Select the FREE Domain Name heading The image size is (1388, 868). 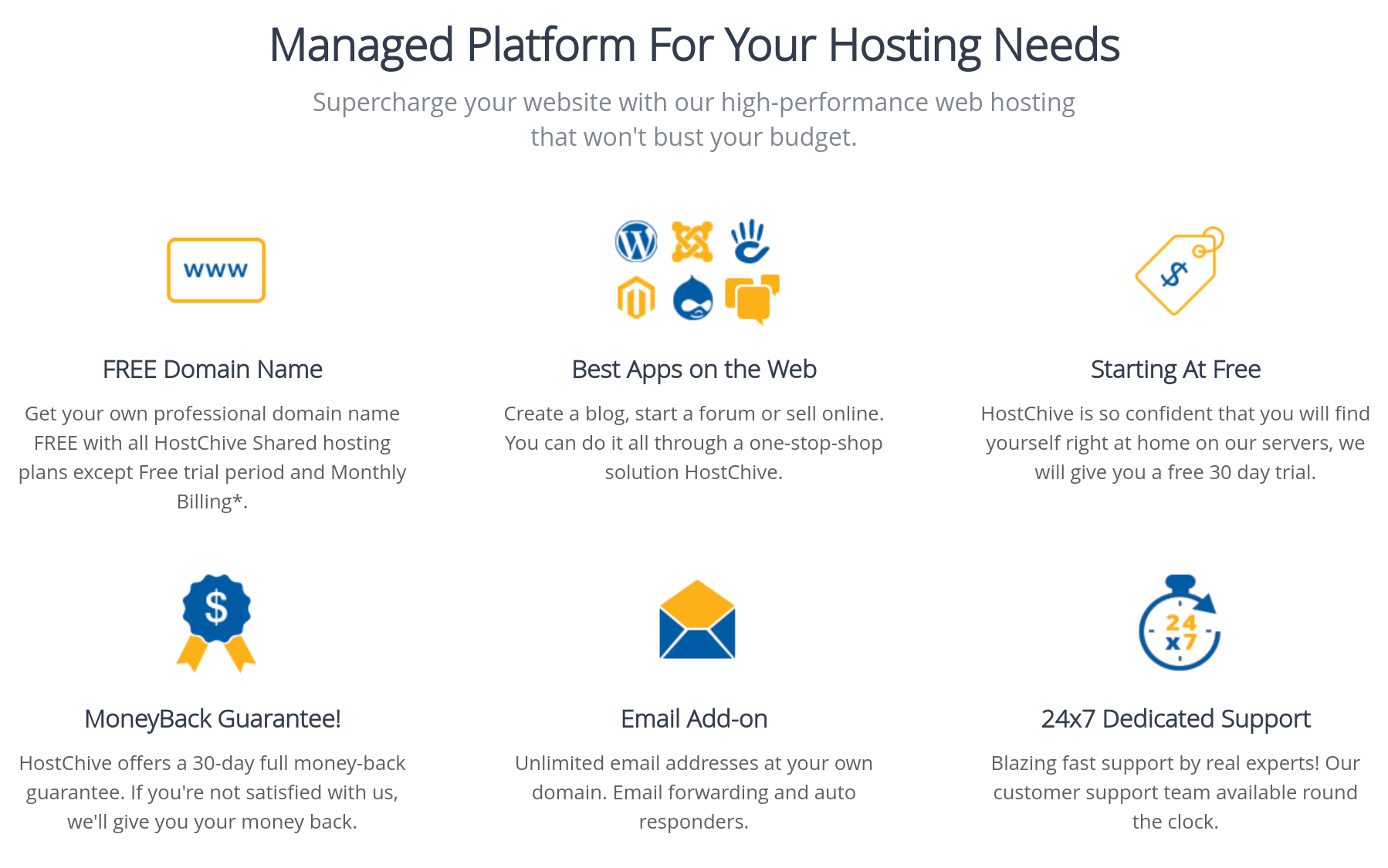[x=212, y=370]
